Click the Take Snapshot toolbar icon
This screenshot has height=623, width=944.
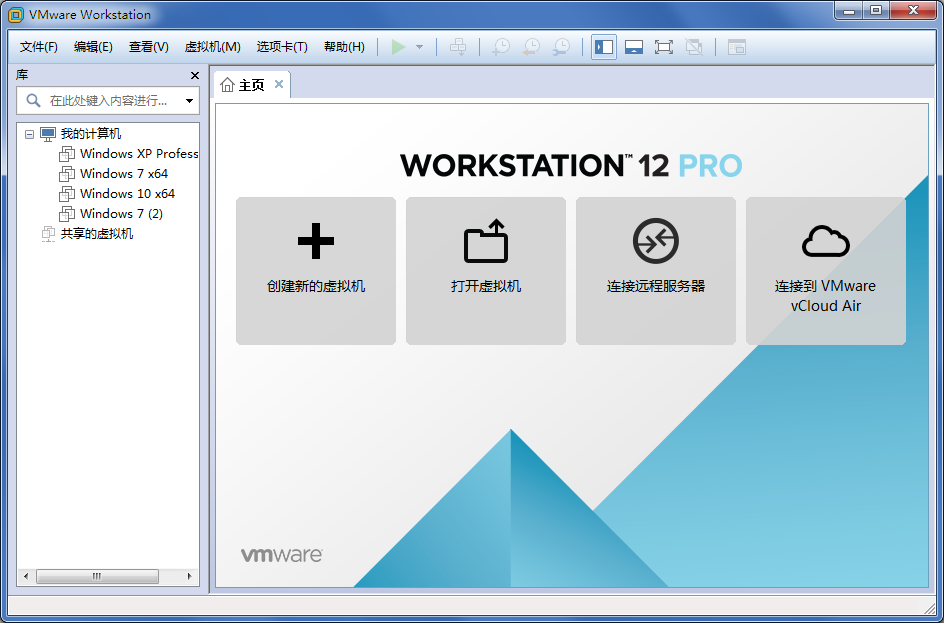(501, 47)
